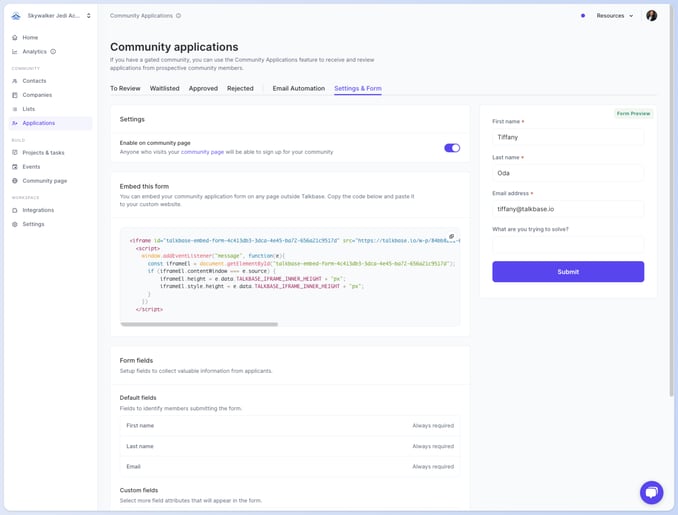Click the Community Applications breadcrumb text

pos(141,16)
